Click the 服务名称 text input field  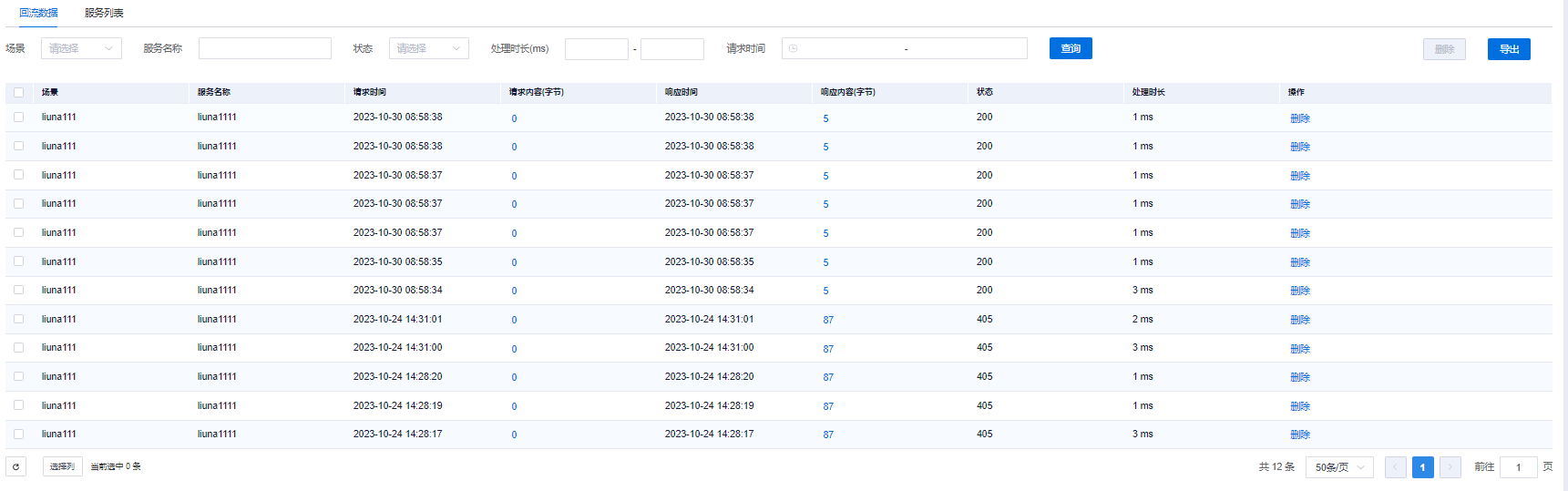264,48
